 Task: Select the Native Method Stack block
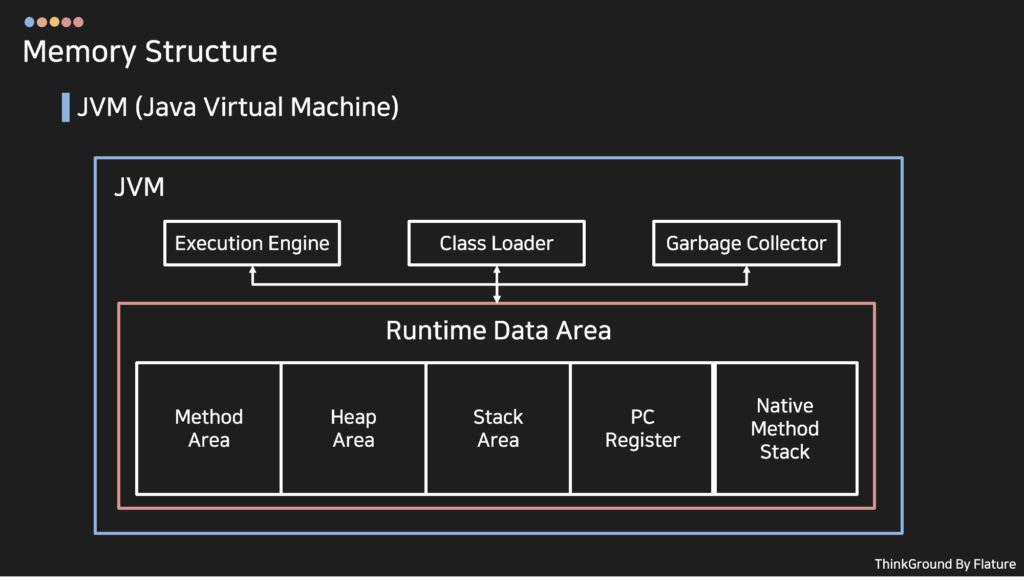[x=785, y=428]
